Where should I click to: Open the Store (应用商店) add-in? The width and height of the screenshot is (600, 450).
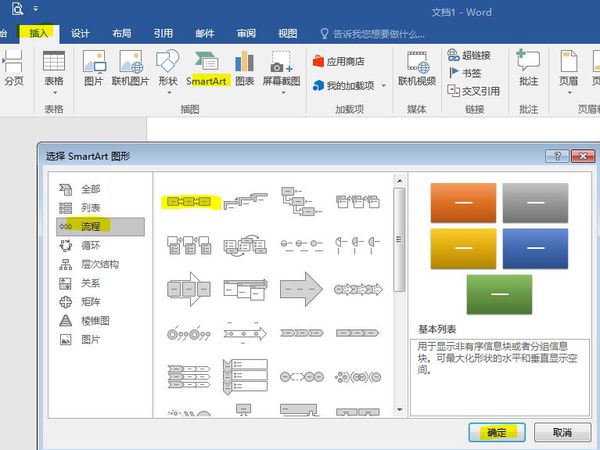(338, 61)
